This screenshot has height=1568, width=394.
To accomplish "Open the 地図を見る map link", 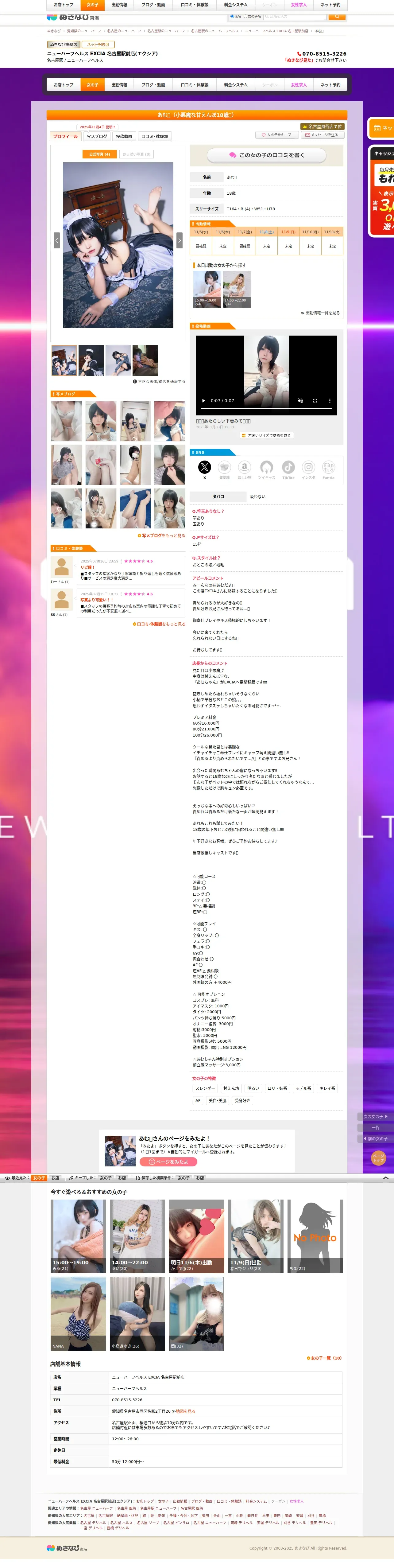I will 185,1411.
